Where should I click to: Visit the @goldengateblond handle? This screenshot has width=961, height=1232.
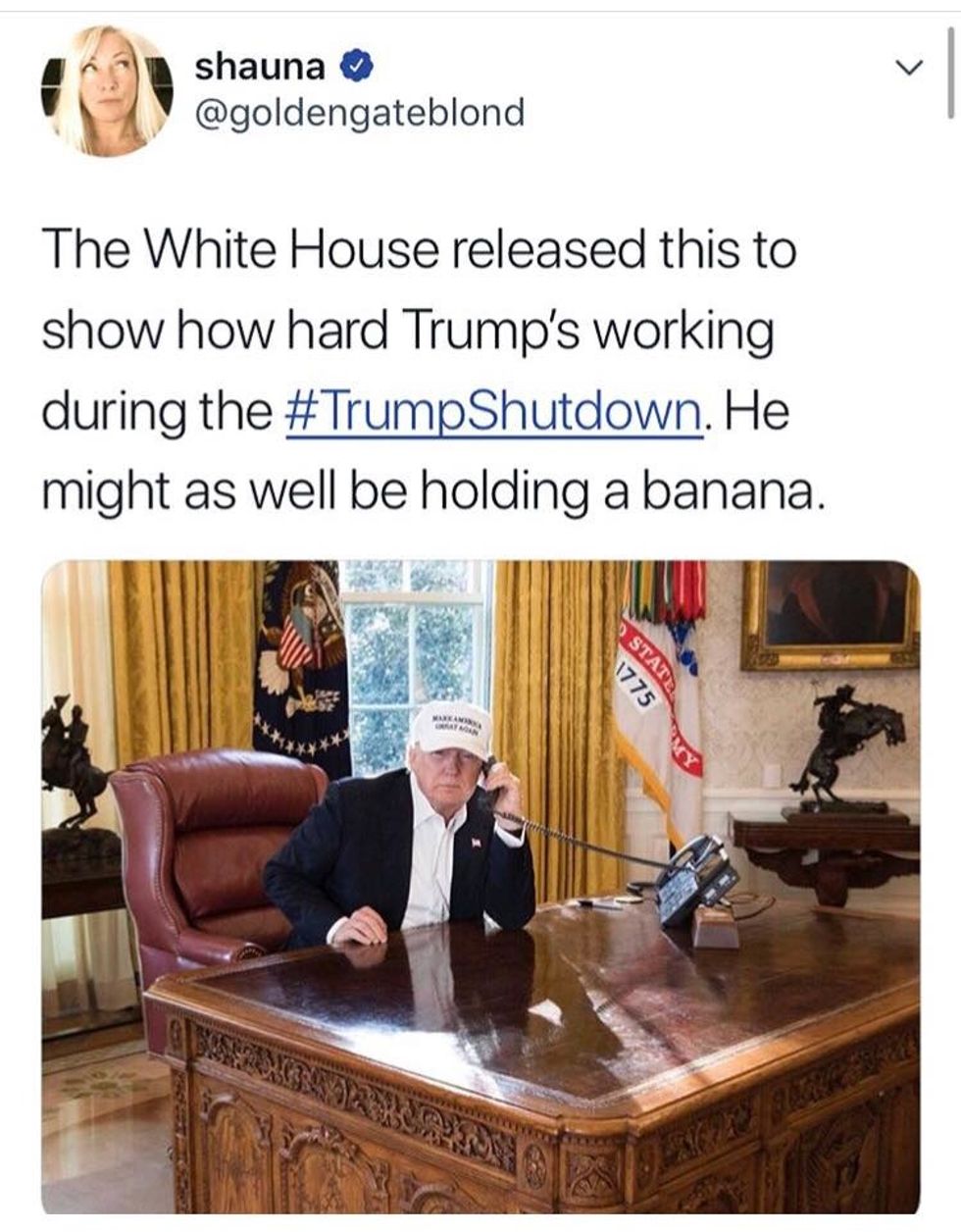click(360, 113)
